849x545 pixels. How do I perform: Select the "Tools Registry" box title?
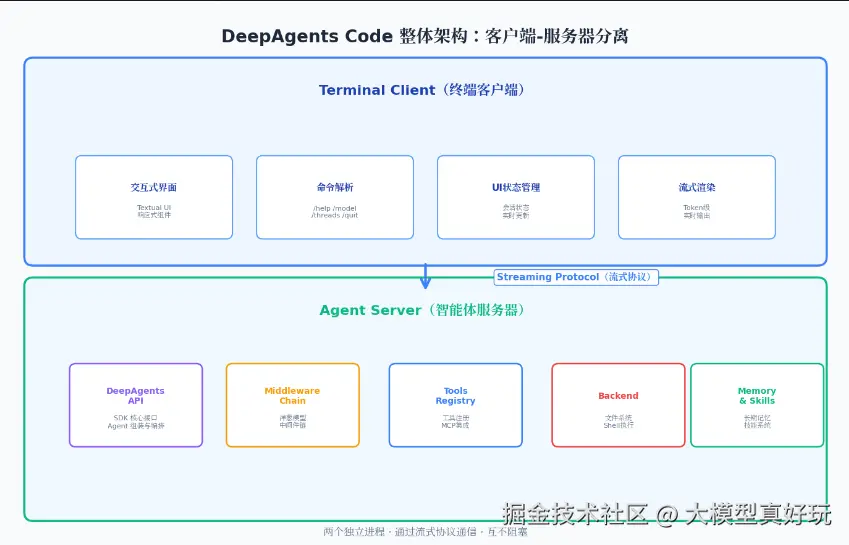455,396
